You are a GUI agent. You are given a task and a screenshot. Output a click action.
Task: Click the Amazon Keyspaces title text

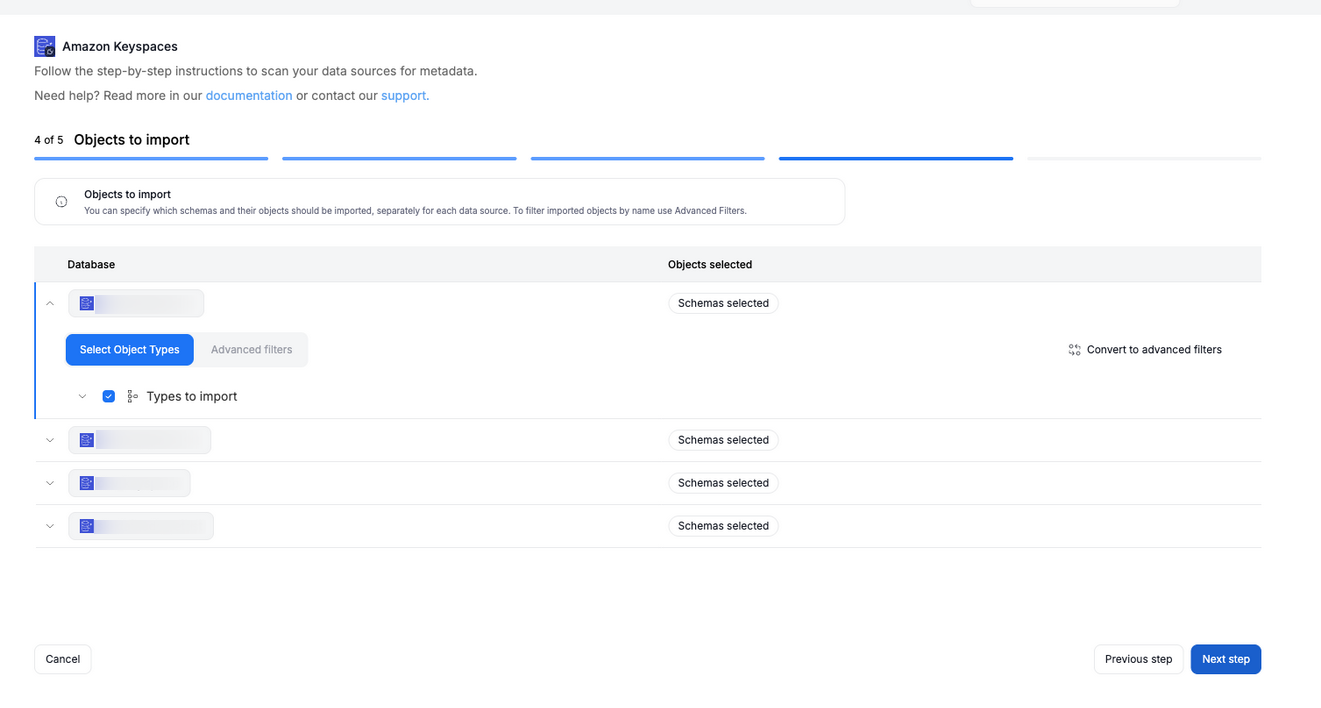point(120,47)
